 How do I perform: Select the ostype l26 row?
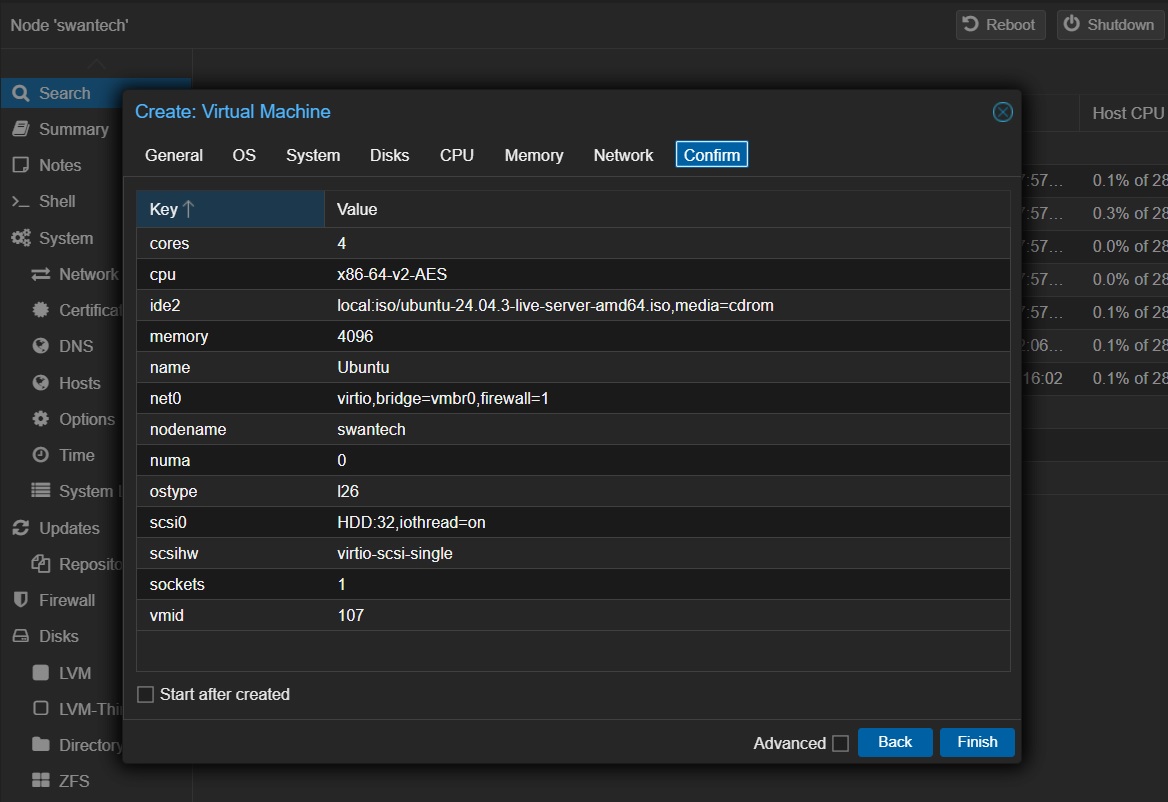coord(573,491)
